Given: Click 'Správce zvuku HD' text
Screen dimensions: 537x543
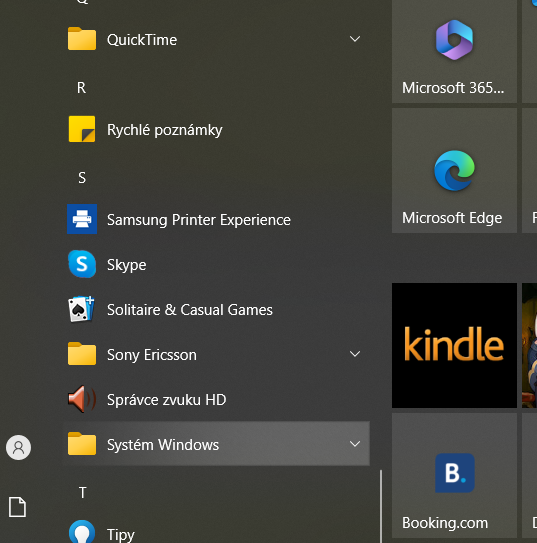Looking at the screenshot, I should [x=167, y=400].
